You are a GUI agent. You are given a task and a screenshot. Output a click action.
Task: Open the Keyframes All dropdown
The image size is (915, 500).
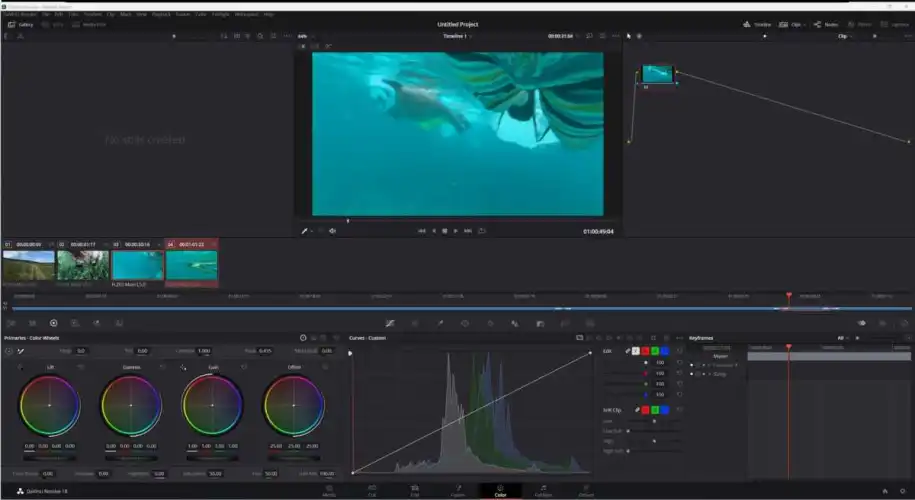(x=843, y=338)
